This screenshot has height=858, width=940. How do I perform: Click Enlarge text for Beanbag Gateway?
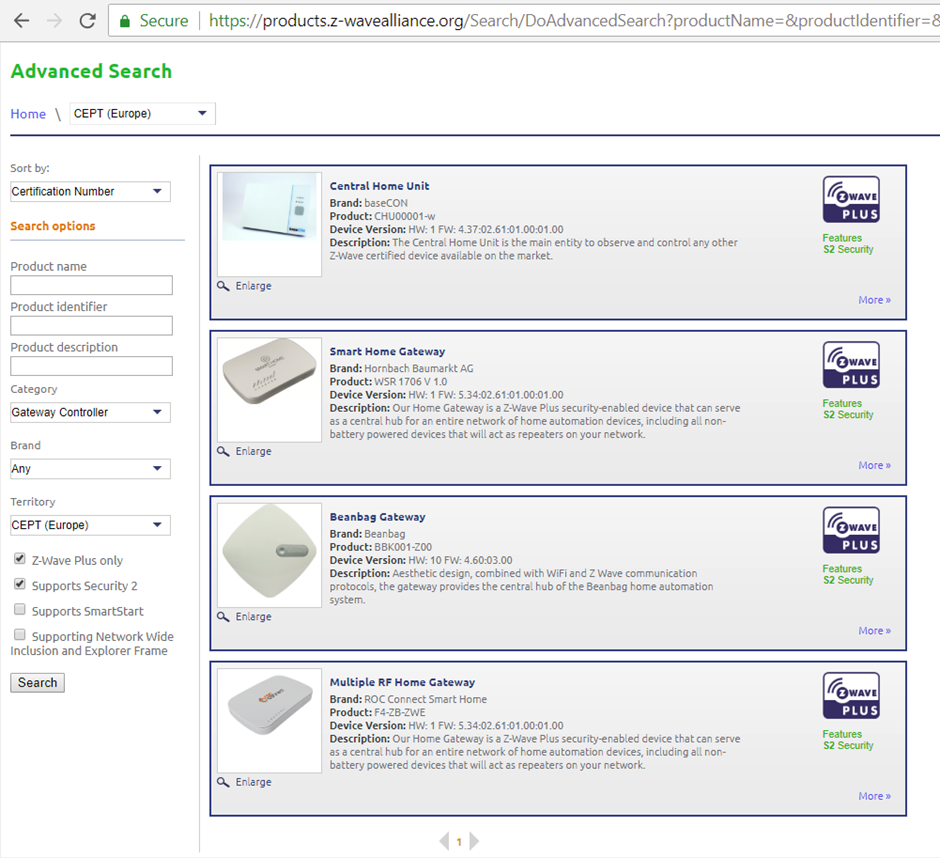coord(254,617)
